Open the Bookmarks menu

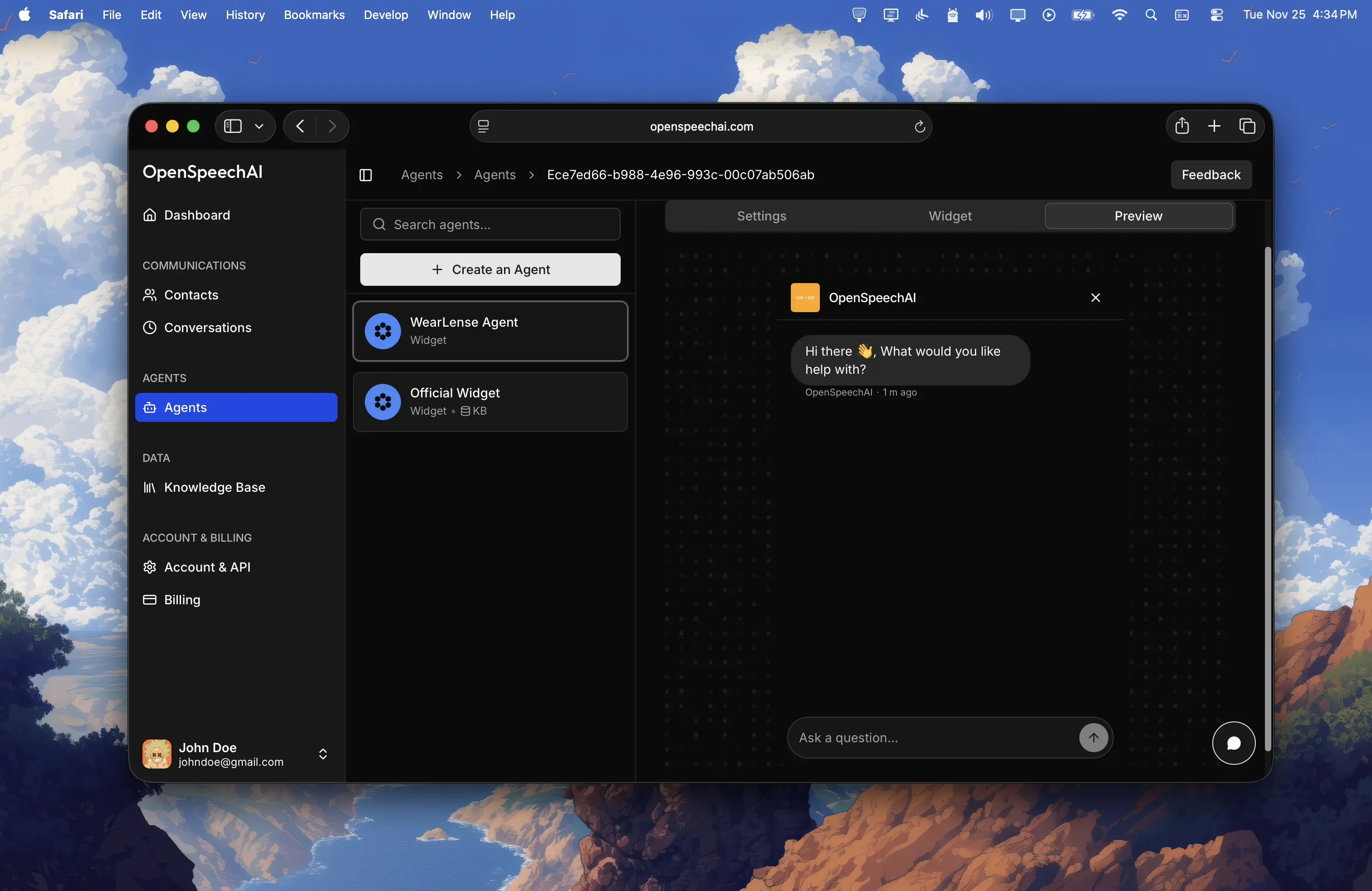314,15
